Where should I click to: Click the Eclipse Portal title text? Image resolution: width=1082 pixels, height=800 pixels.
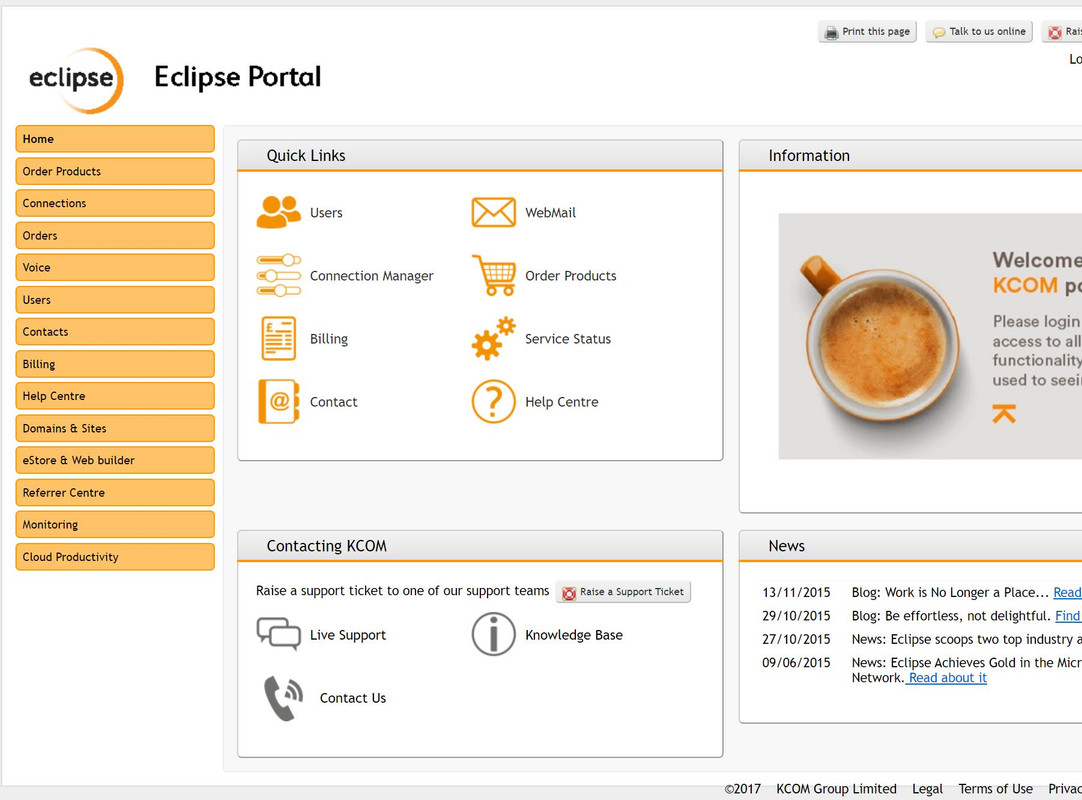tap(237, 77)
